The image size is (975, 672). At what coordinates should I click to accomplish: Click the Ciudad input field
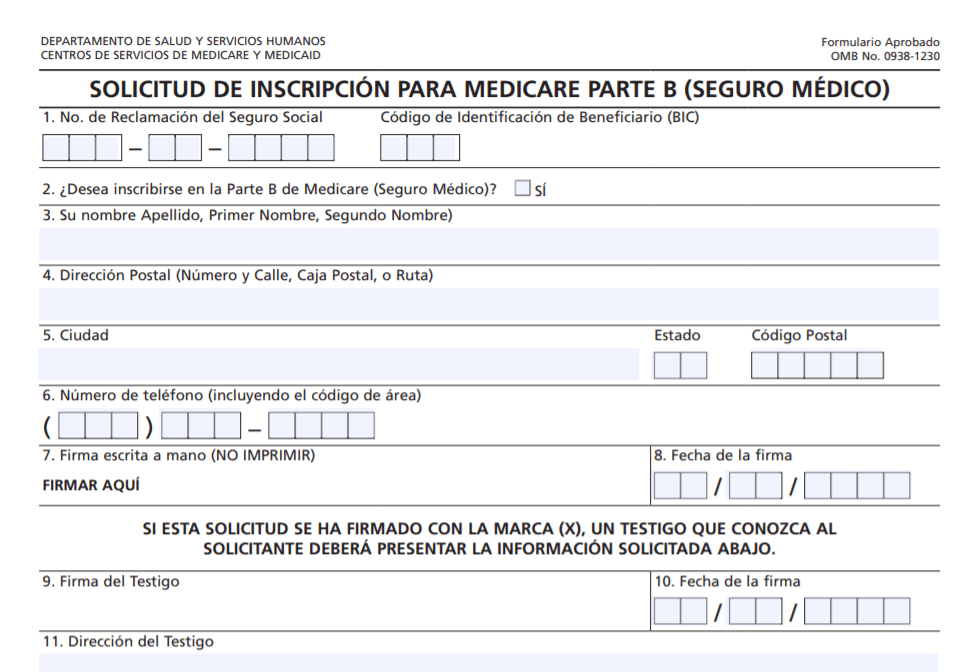339,364
